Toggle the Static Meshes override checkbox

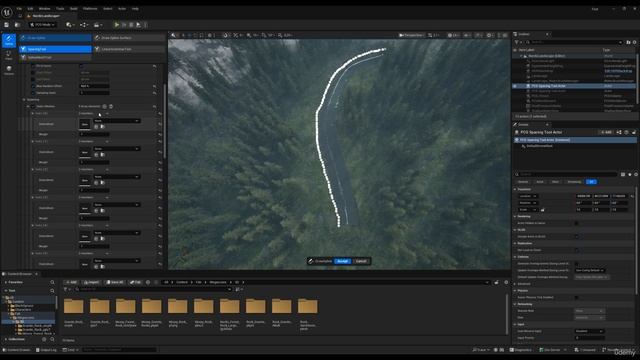coord(33,107)
